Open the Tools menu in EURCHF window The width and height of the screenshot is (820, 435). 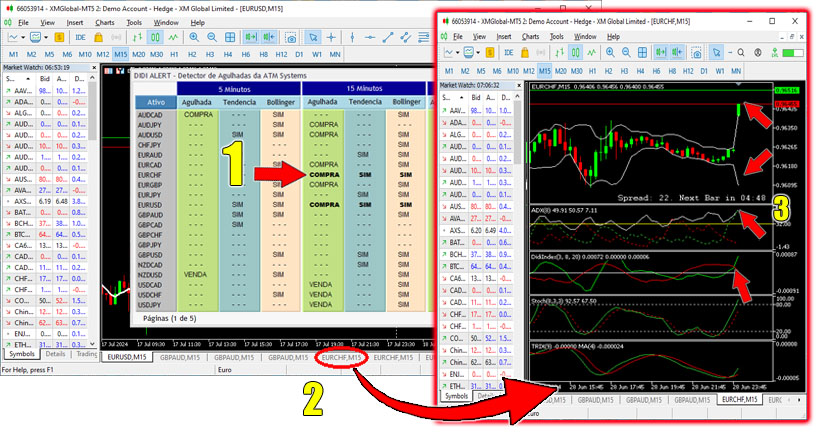point(556,37)
